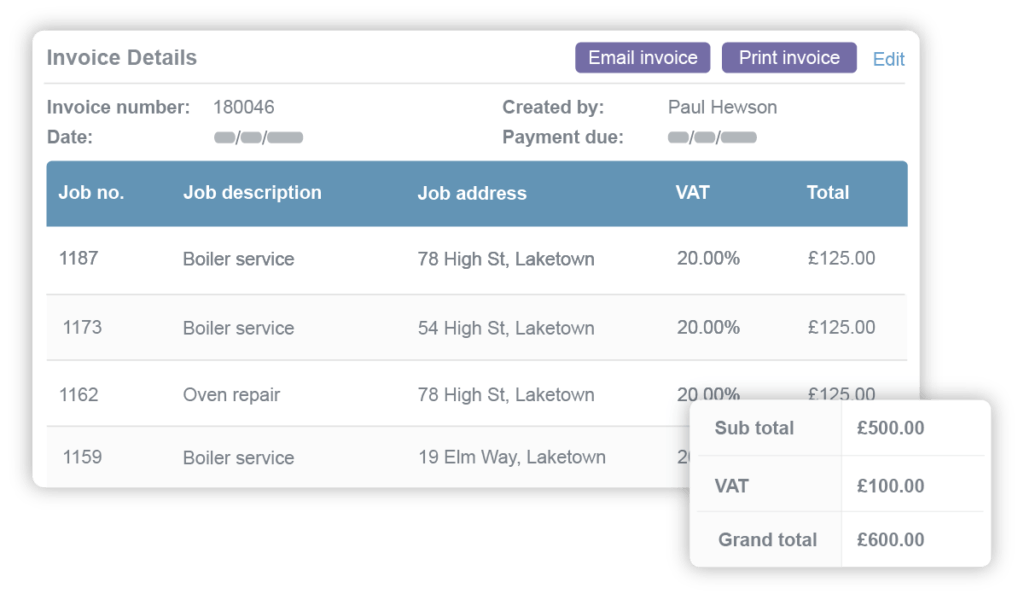The width and height of the screenshot is (1024, 600).
Task: Open the invoice Edit link
Action: (x=888, y=59)
